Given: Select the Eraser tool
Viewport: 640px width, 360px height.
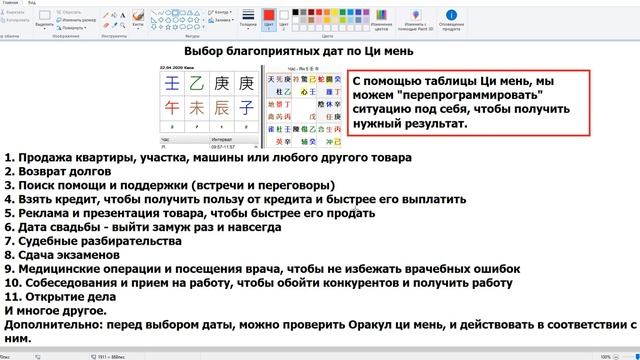Looking at the screenshot, I should [x=106, y=25].
